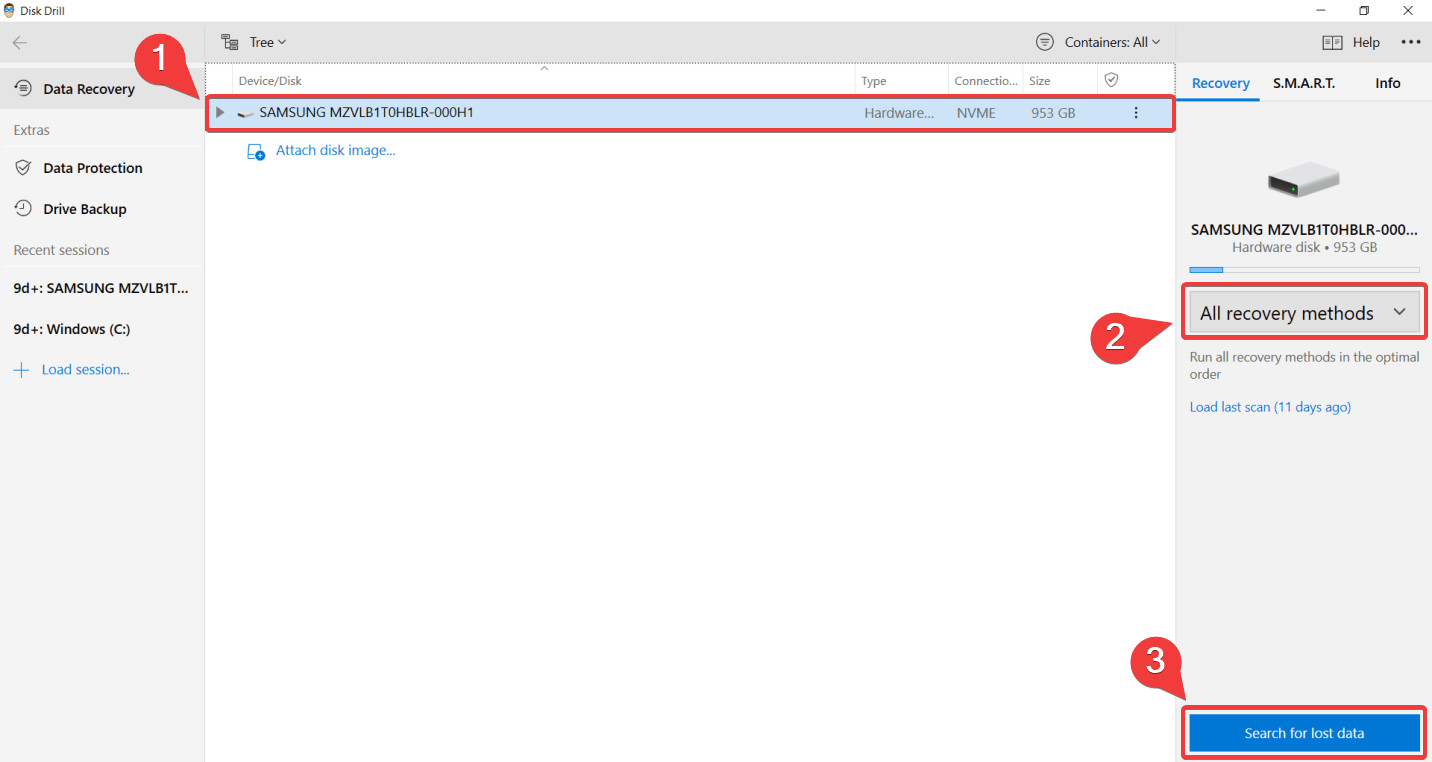Image resolution: width=1432 pixels, height=762 pixels.
Task: Click the Hardware... type cell
Action: click(x=899, y=113)
